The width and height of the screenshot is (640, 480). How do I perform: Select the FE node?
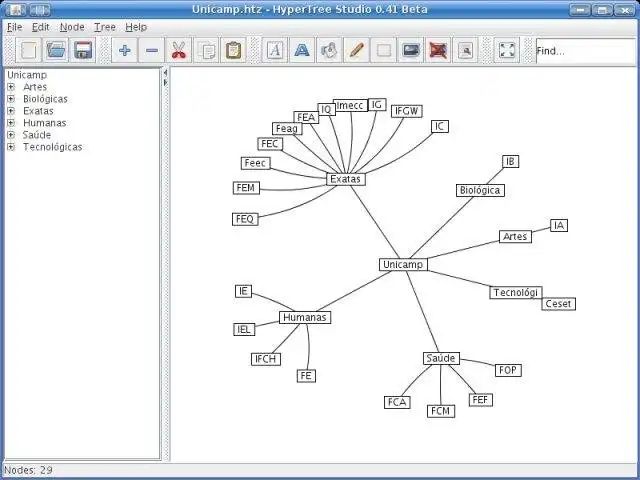tap(306, 376)
